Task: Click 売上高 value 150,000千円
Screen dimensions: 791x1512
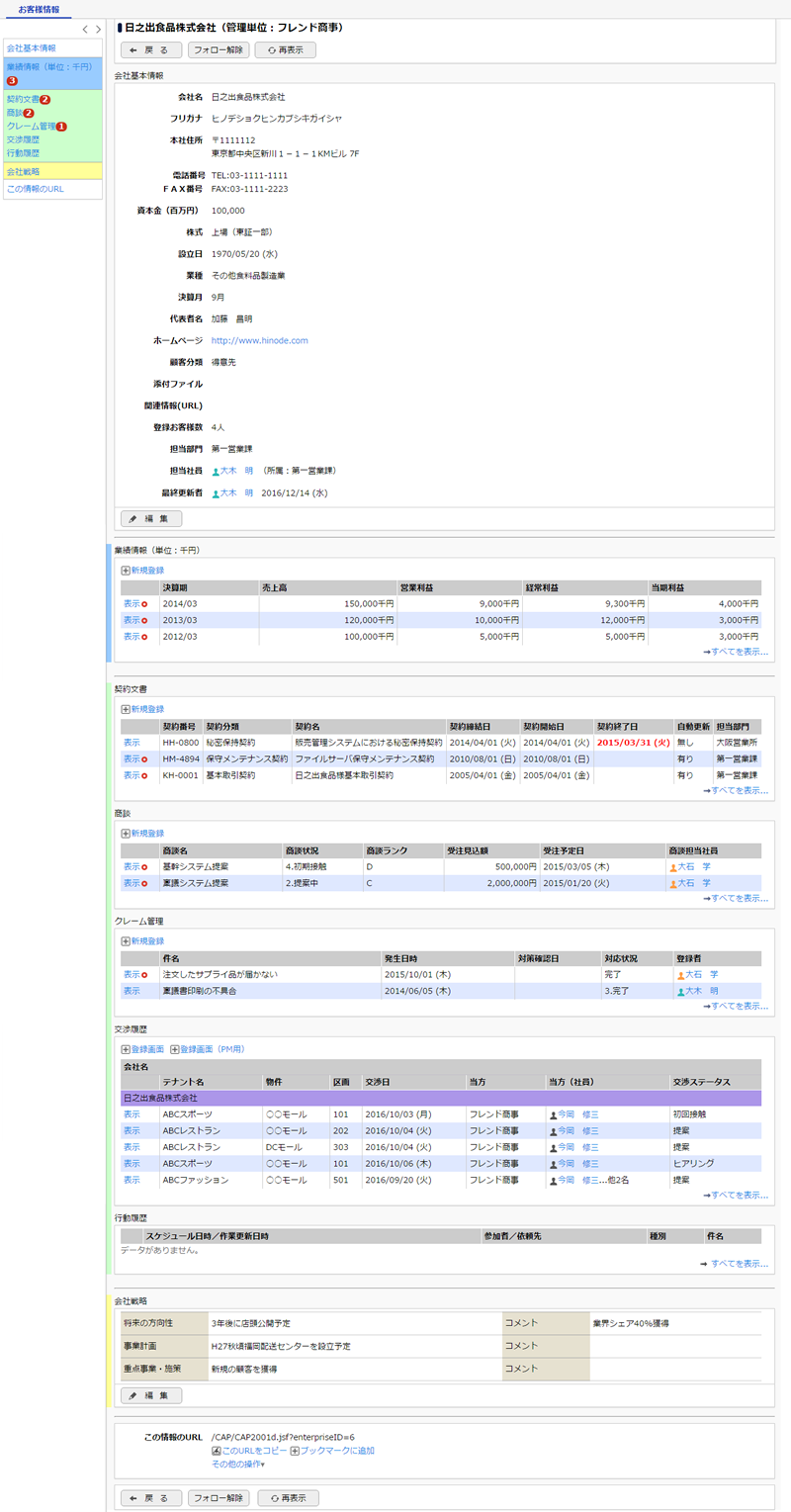Action: click(x=370, y=603)
